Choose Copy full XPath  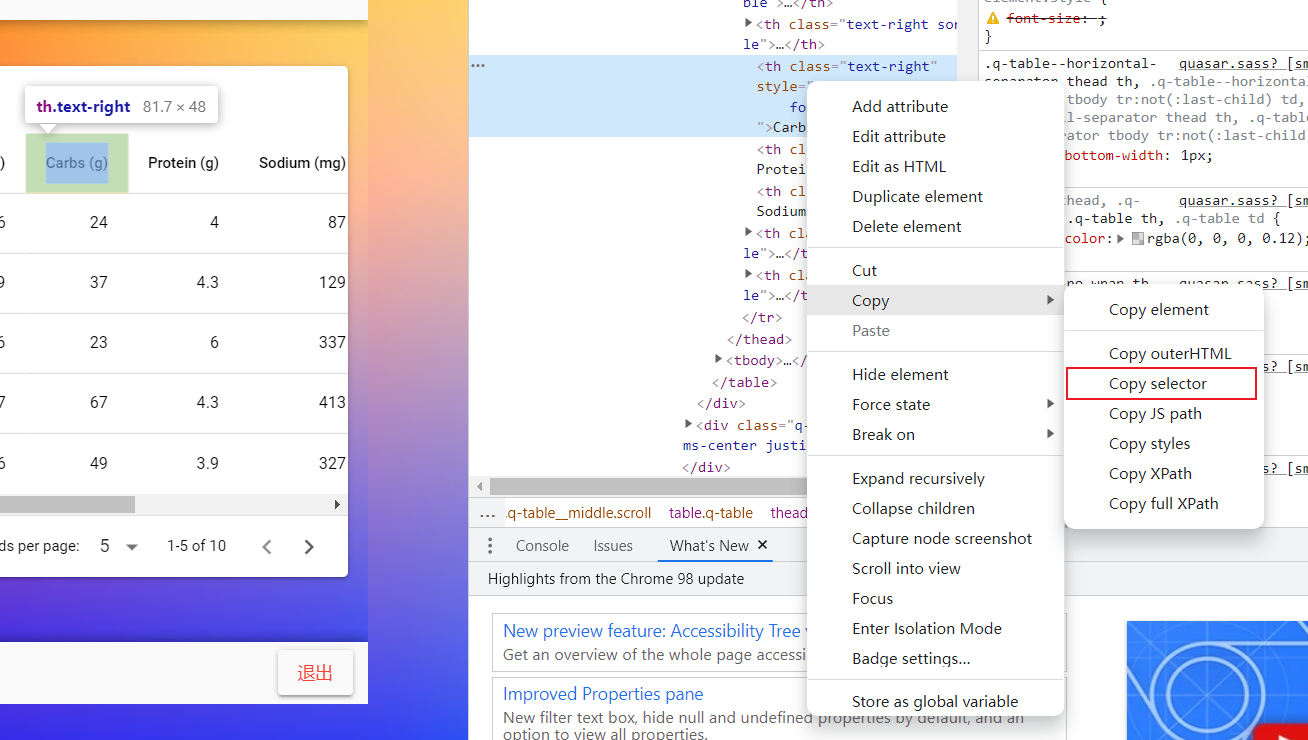click(x=1163, y=504)
